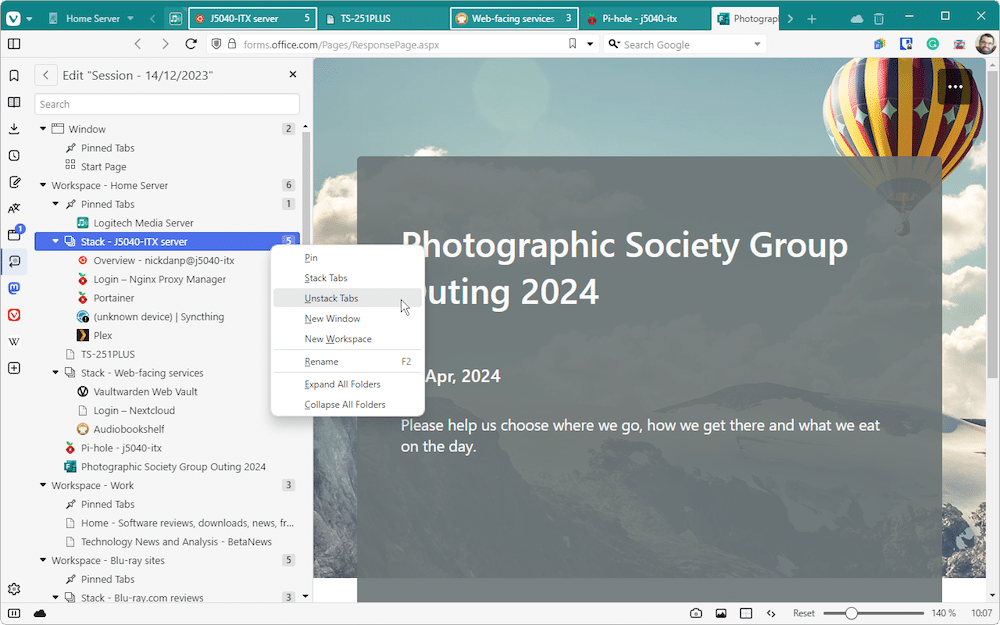Click the Translate panel icon

click(14, 208)
